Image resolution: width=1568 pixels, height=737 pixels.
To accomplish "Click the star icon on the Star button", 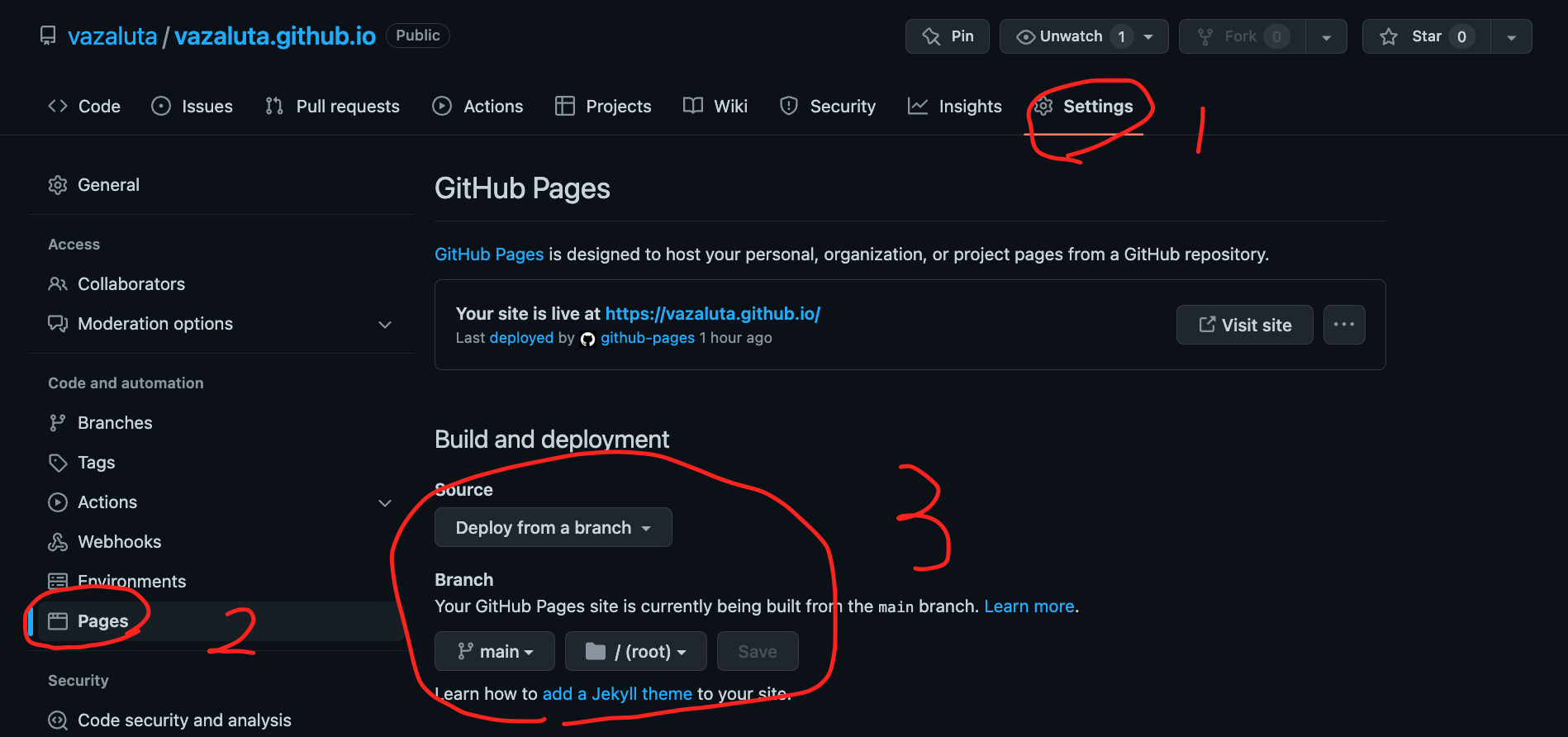I will click(1389, 36).
